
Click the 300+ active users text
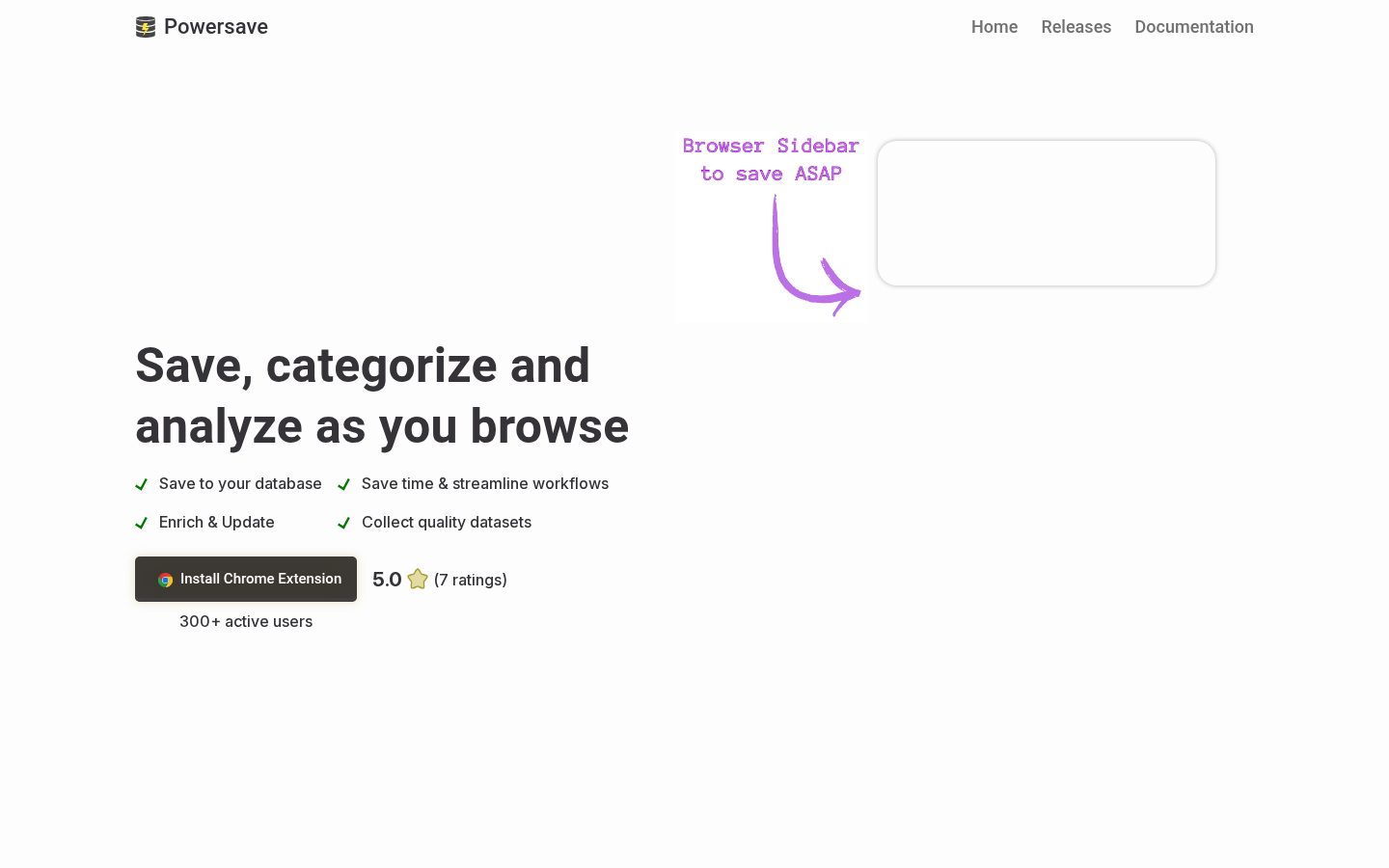(246, 621)
